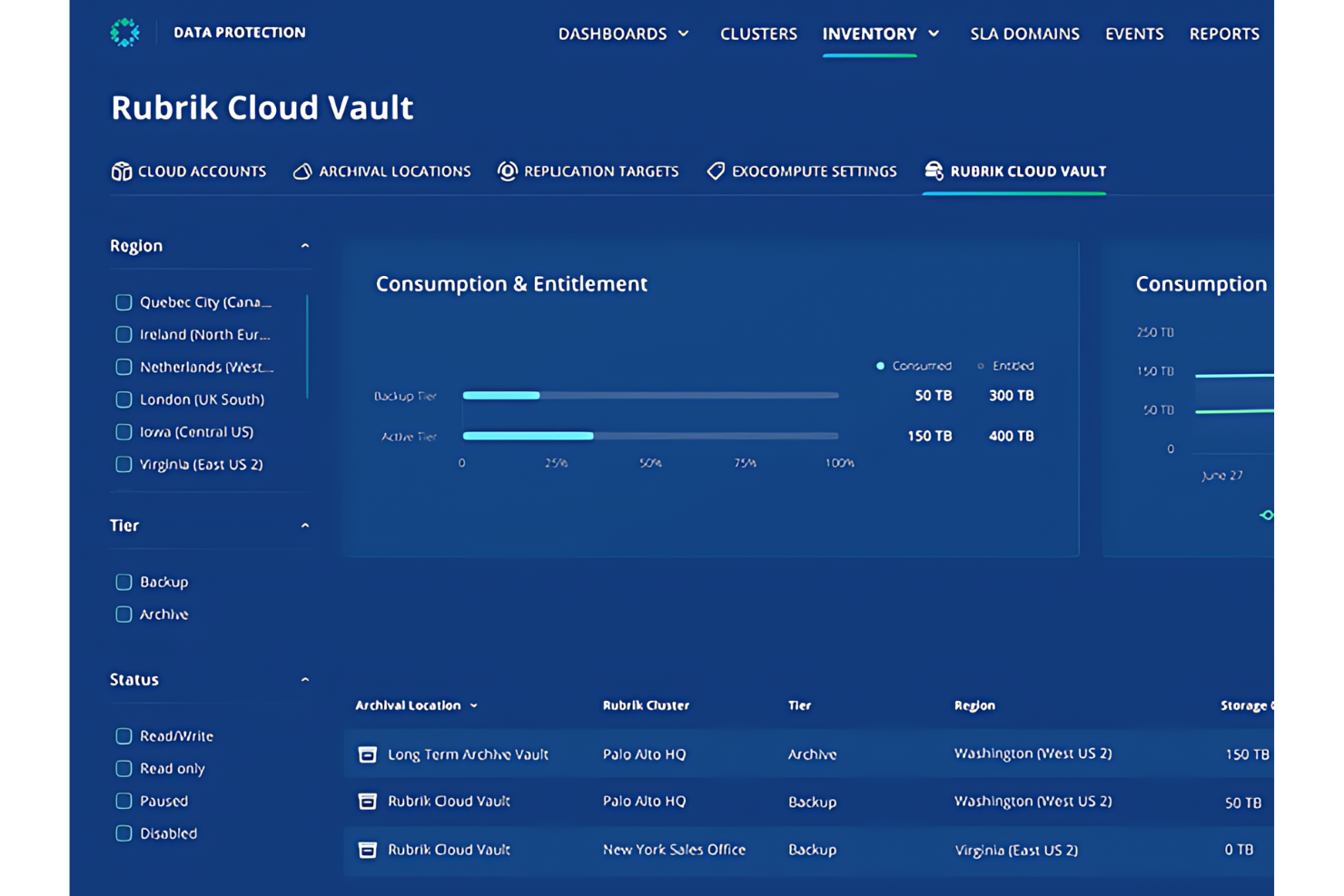Collapse the Status filter section
Image resolution: width=1344 pixels, height=896 pixels.
click(305, 680)
